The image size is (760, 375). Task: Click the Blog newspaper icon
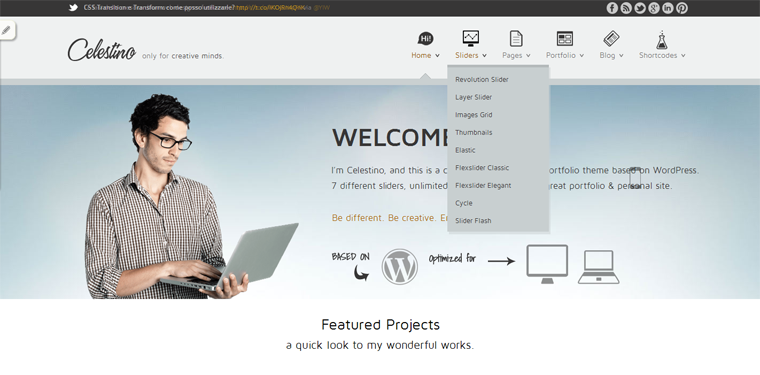click(611, 38)
